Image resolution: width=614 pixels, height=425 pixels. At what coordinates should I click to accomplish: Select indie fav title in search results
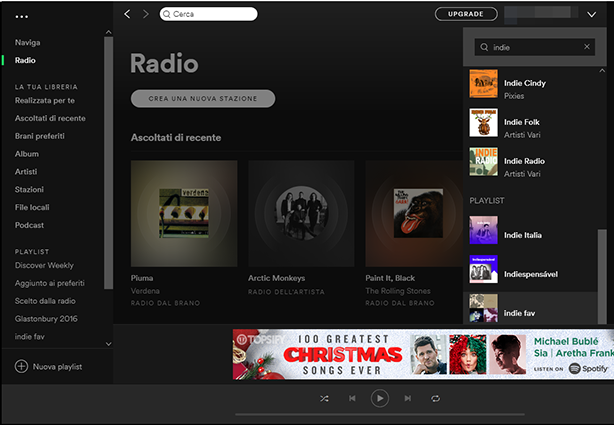[519, 313]
